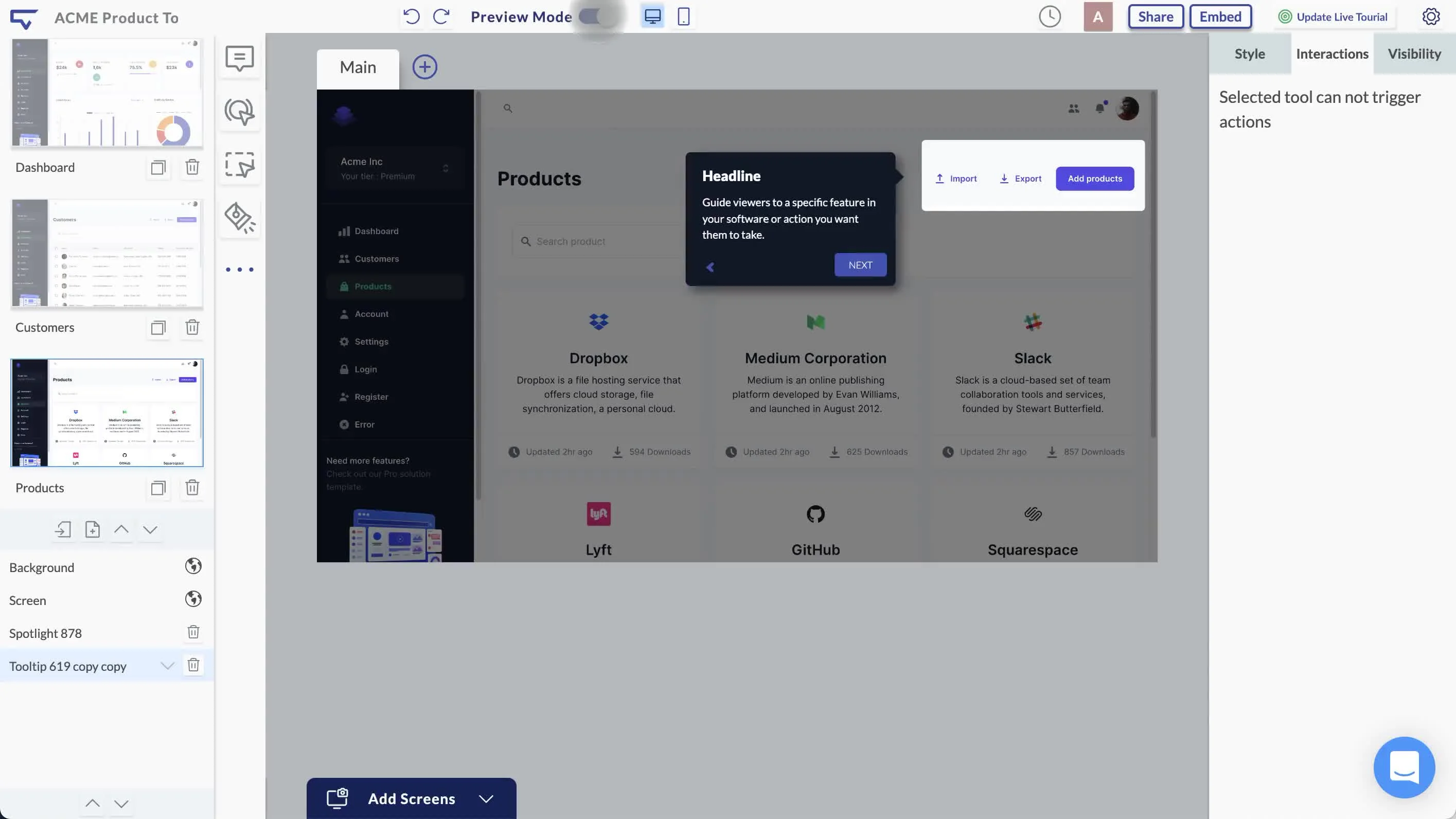Image resolution: width=1456 pixels, height=819 pixels.
Task: Move layer up
Action: [x=121, y=529]
